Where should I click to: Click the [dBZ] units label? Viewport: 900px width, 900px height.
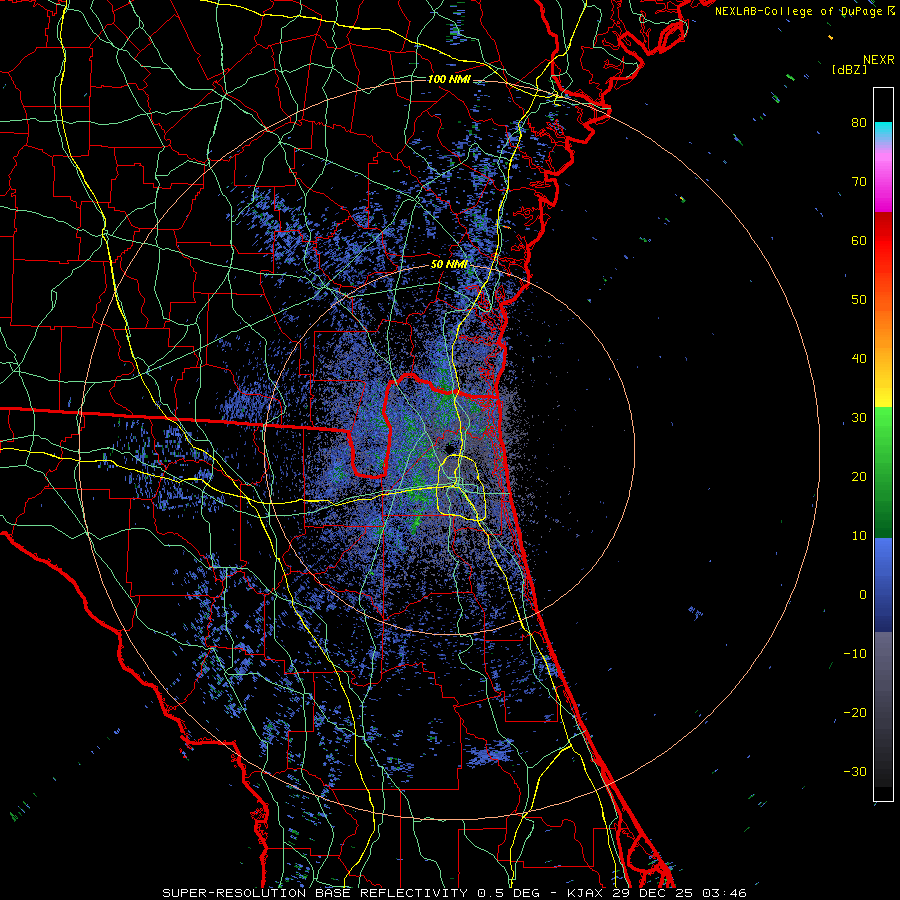(x=849, y=69)
